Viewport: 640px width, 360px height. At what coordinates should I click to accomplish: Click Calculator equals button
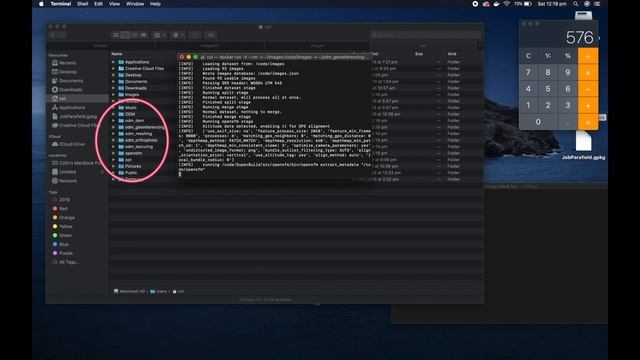tap(588, 122)
